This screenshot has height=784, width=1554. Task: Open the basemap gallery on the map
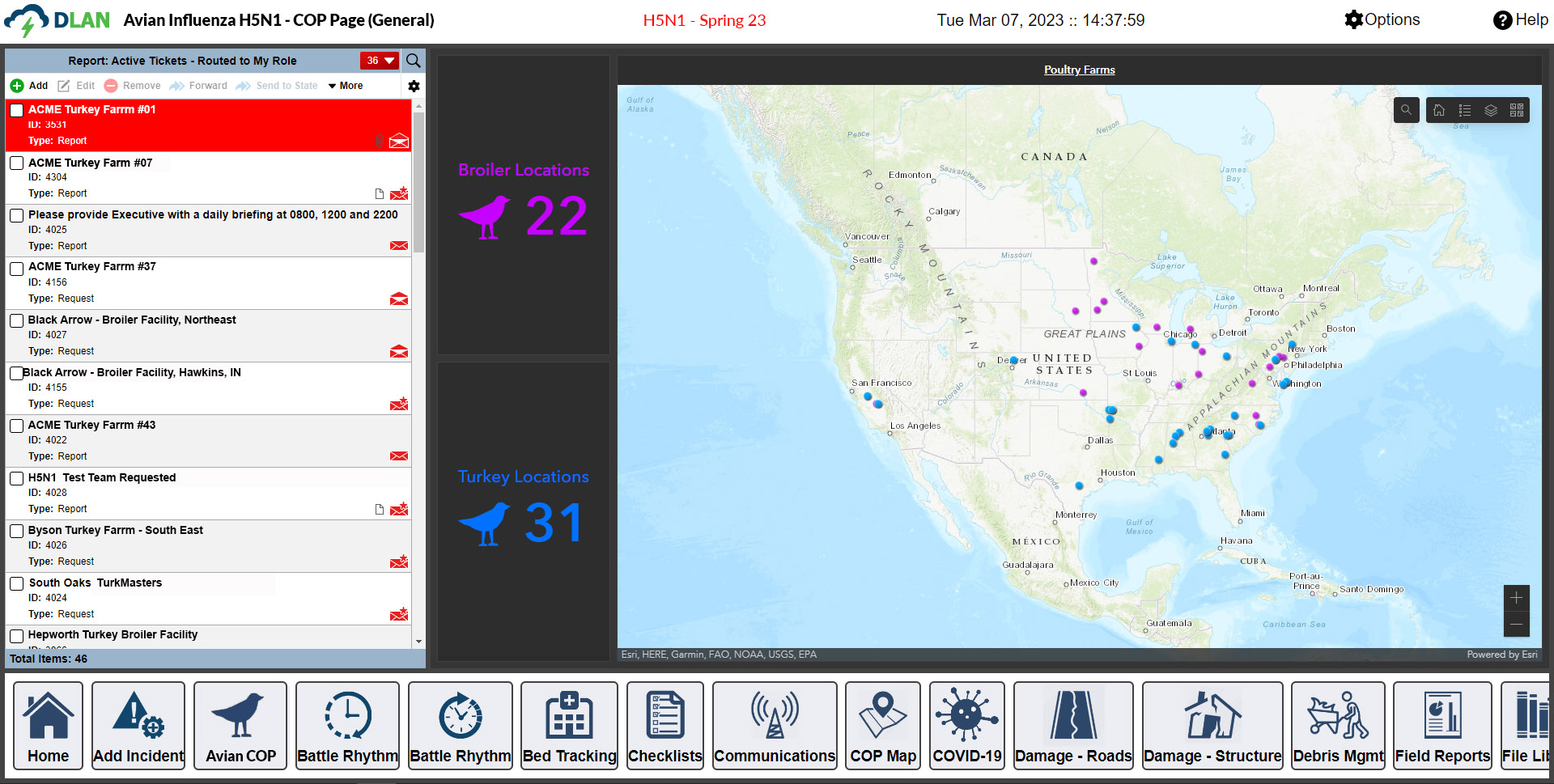coord(1517,110)
